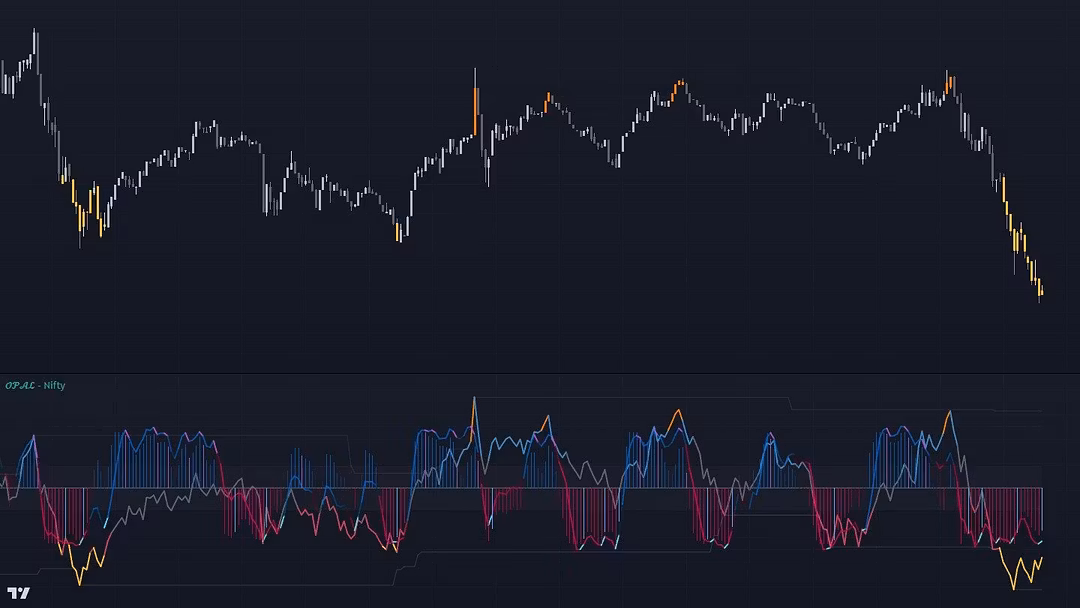
Task: Click the last yellow candle at far right
Action: (1041, 291)
